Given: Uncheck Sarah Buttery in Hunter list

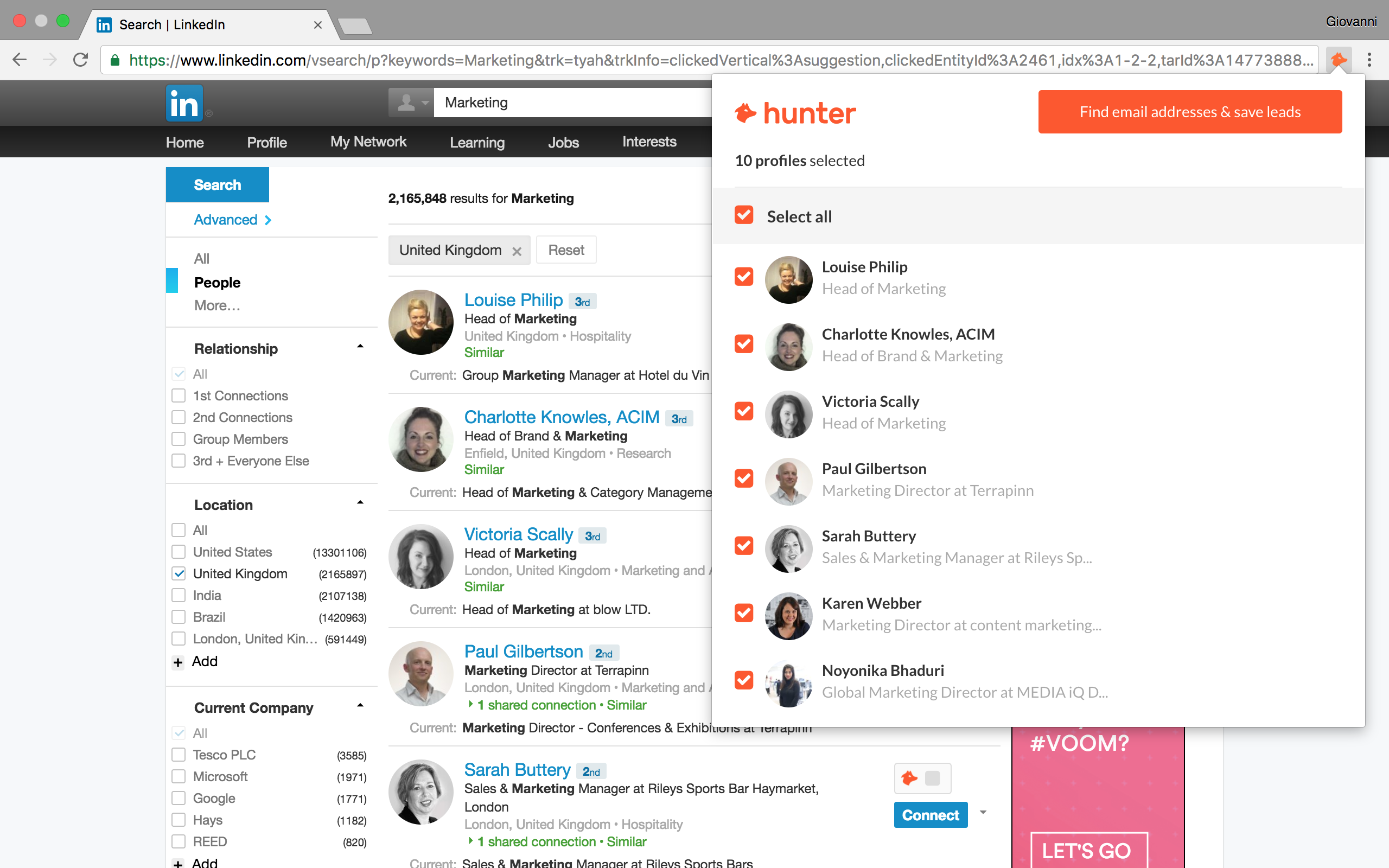Looking at the screenshot, I should [x=744, y=545].
